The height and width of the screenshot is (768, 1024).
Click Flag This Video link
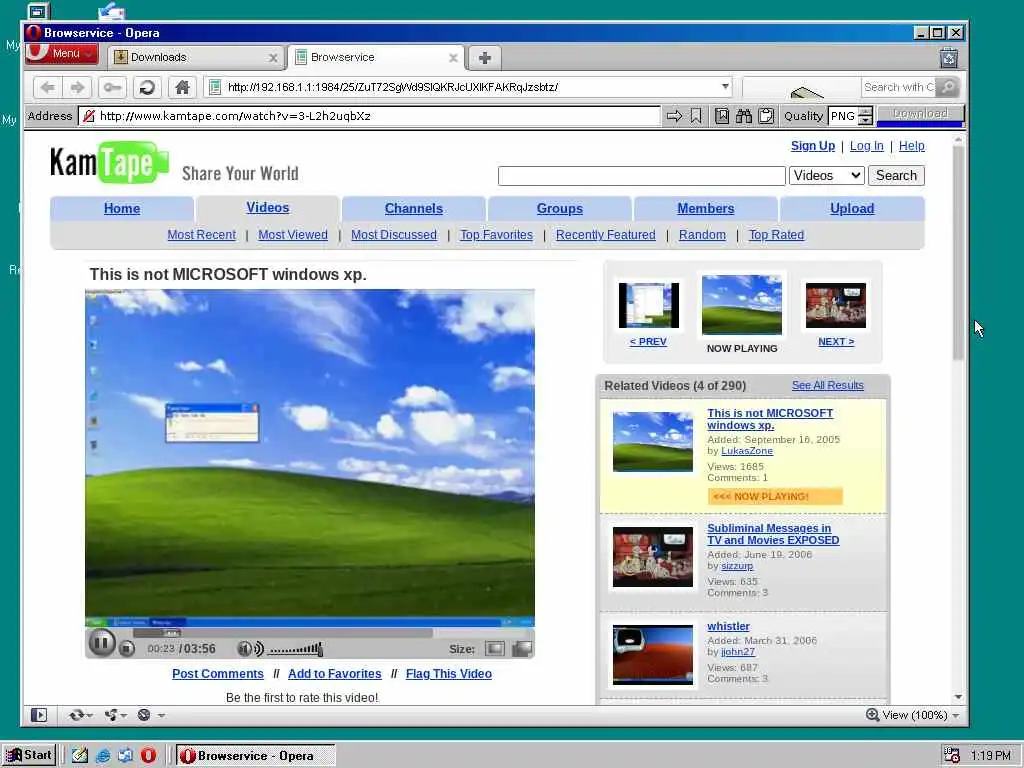click(449, 673)
